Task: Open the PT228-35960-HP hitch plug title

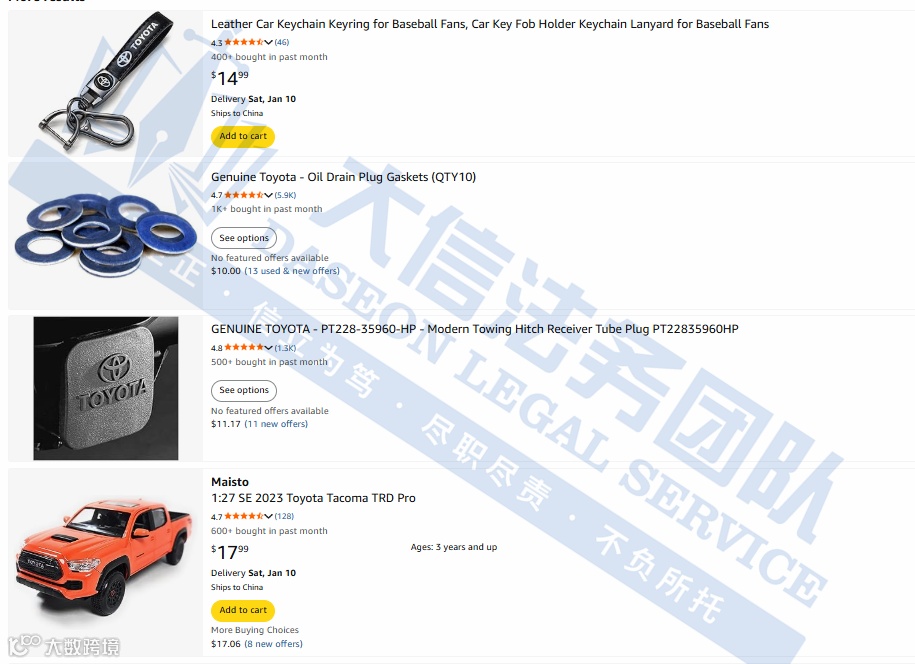Action: point(474,329)
